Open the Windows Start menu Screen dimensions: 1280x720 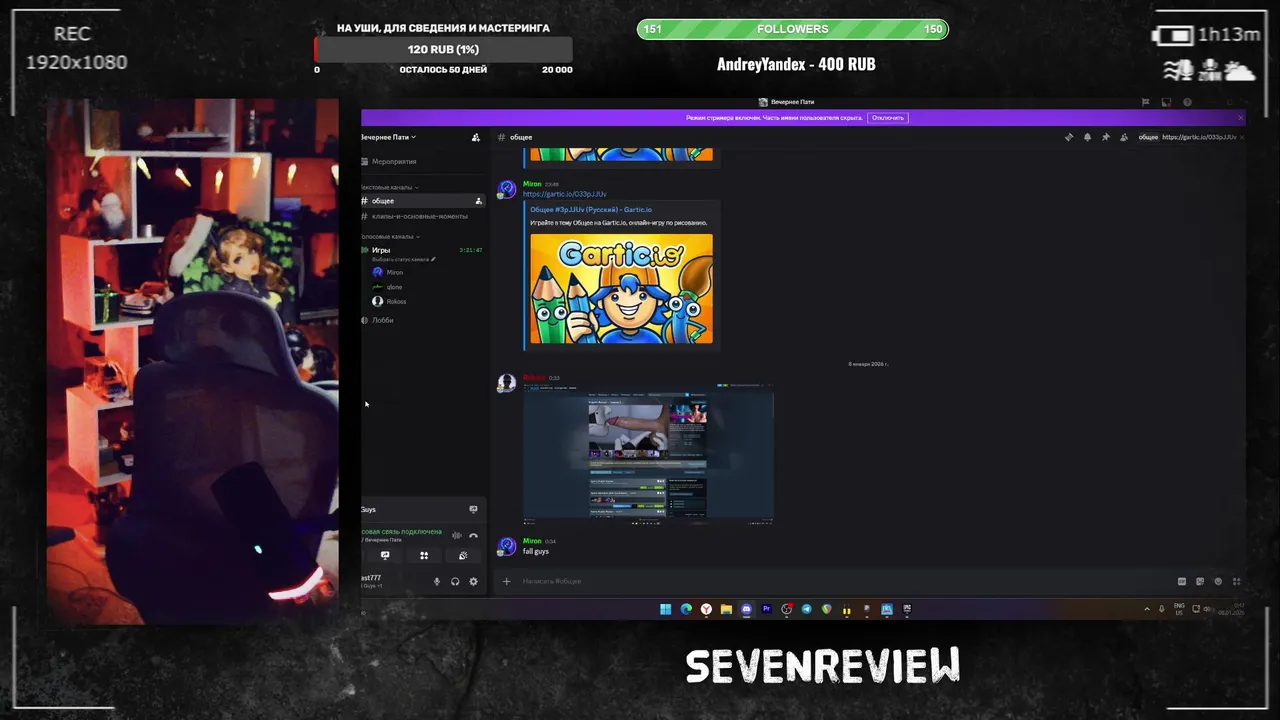point(666,609)
